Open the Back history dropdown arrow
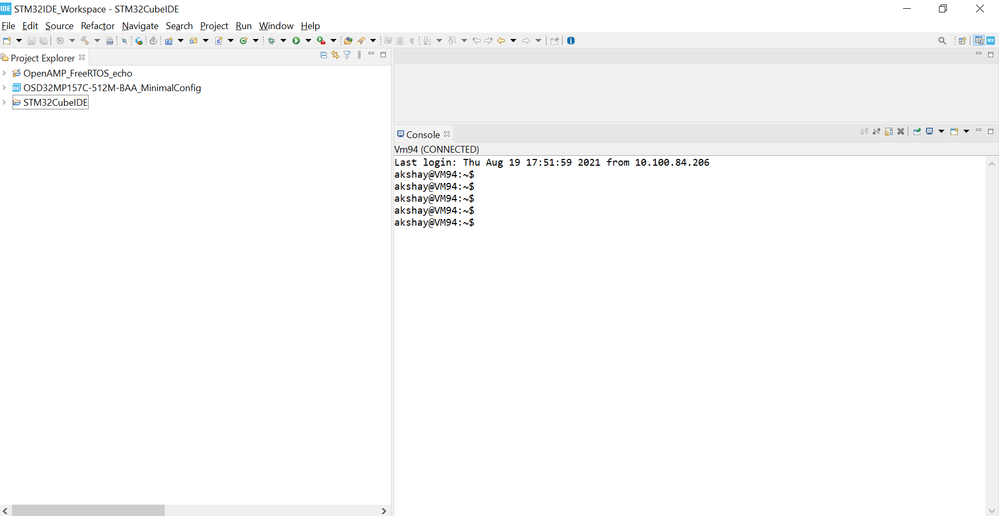Image resolution: width=999 pixels, height=516 pixels. [x=514, y=40]
